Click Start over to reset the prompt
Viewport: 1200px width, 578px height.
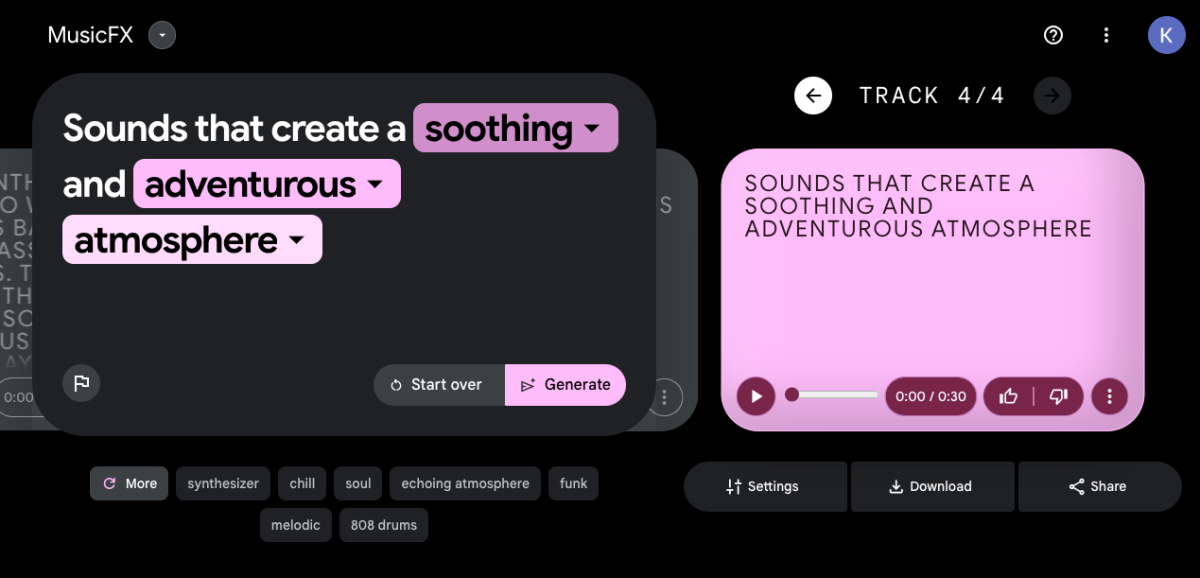point(438,384)
